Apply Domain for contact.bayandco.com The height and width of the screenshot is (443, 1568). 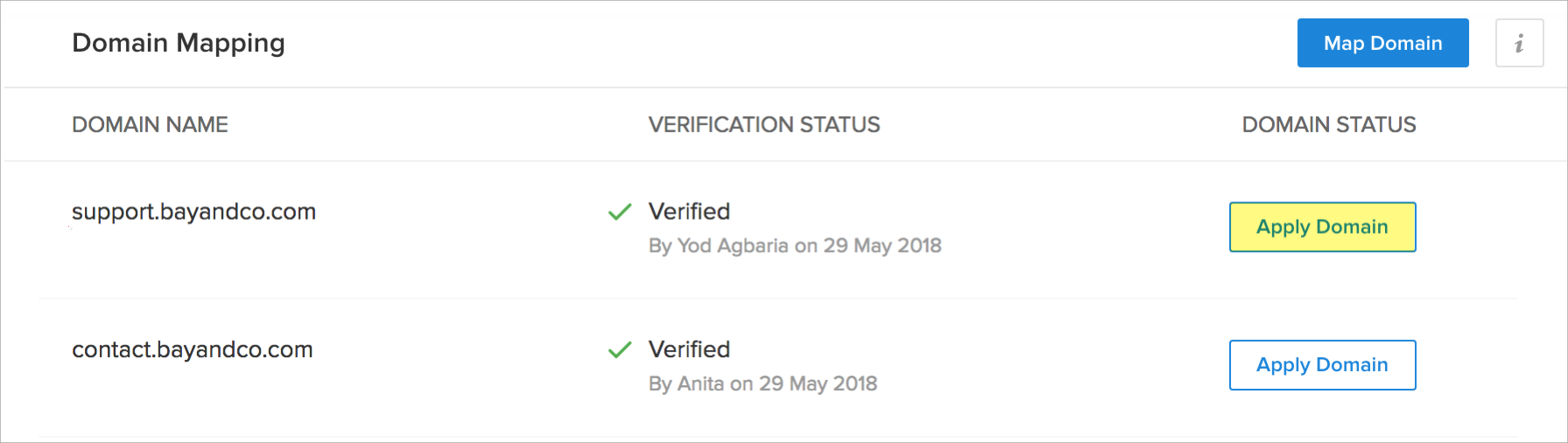[1322, 365]
